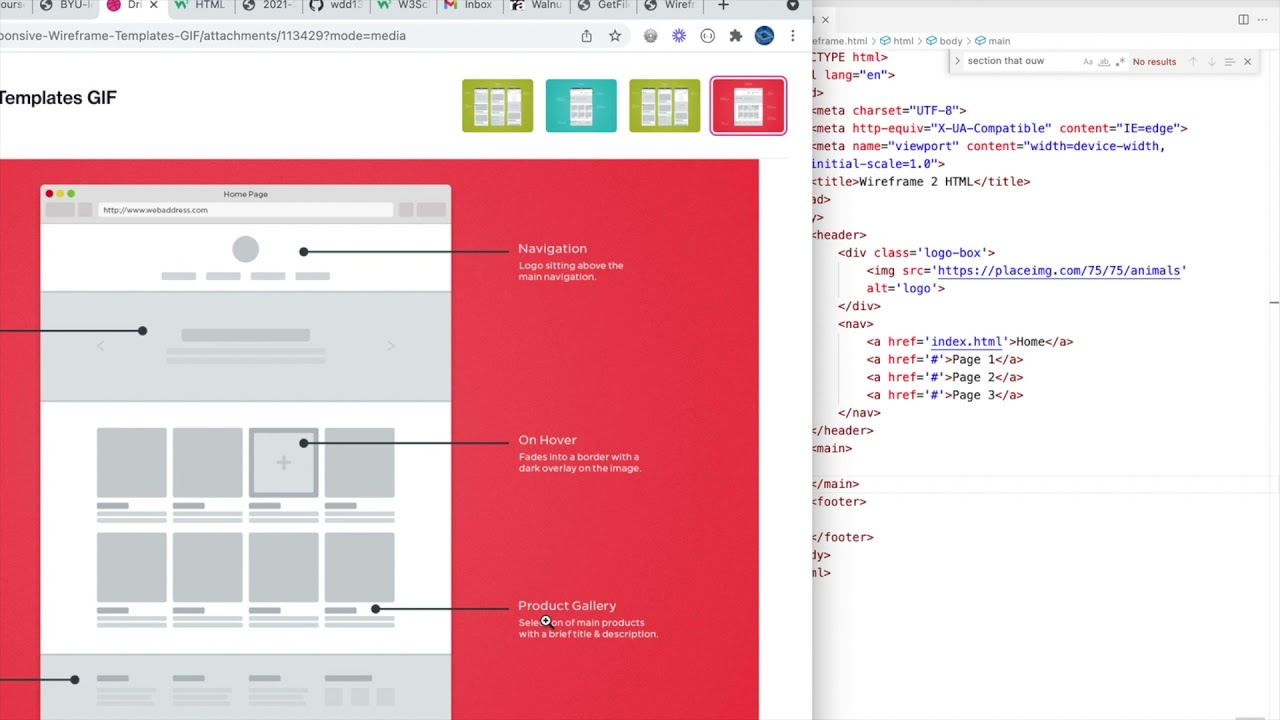Bookmark this page with the star icon
This screenshot has width=1280, height=720.
tap(615, 36)
